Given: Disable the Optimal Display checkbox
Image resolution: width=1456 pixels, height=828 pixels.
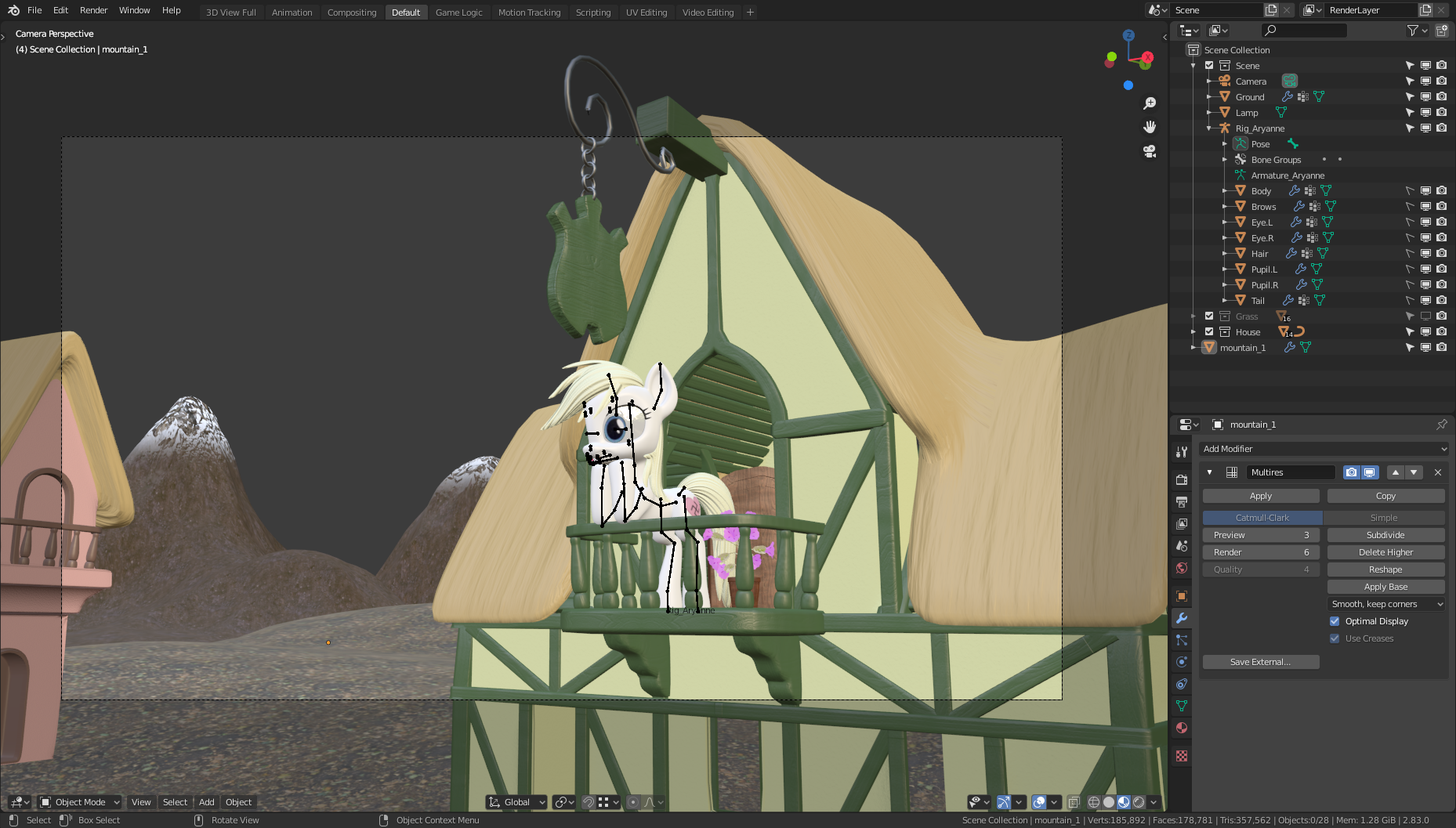Looking at the screenshot, I should tap(1335, 621).
